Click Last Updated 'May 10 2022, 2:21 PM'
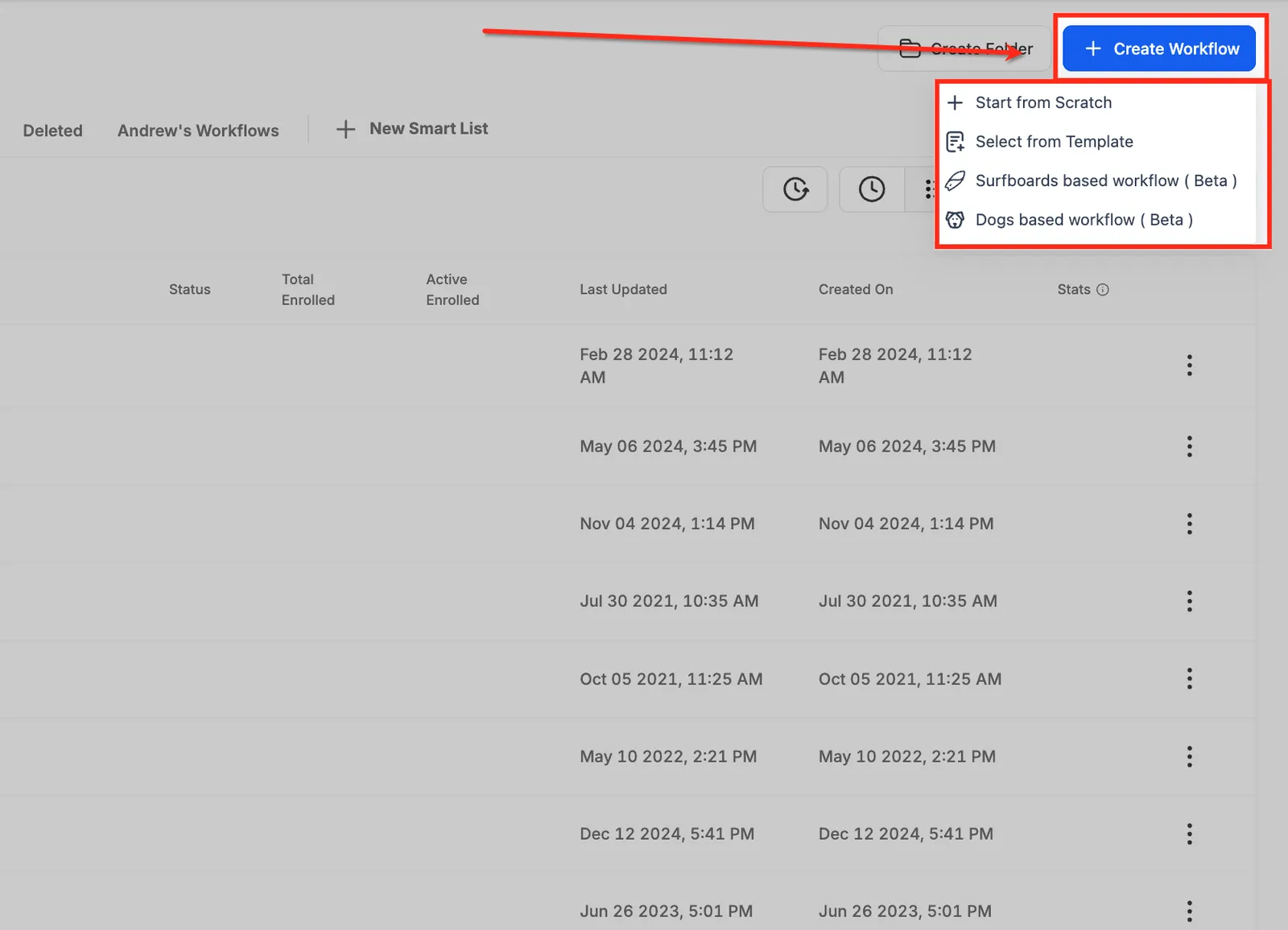1288x930 pixels. tap(668, 756)
